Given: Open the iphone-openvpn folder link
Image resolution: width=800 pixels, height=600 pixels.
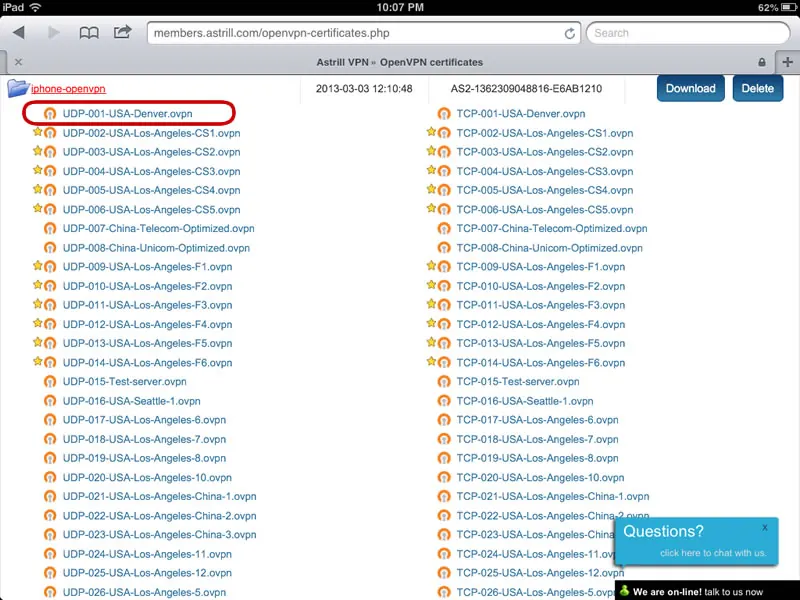Looking at the screenshot, I should (x=68, y=89).
